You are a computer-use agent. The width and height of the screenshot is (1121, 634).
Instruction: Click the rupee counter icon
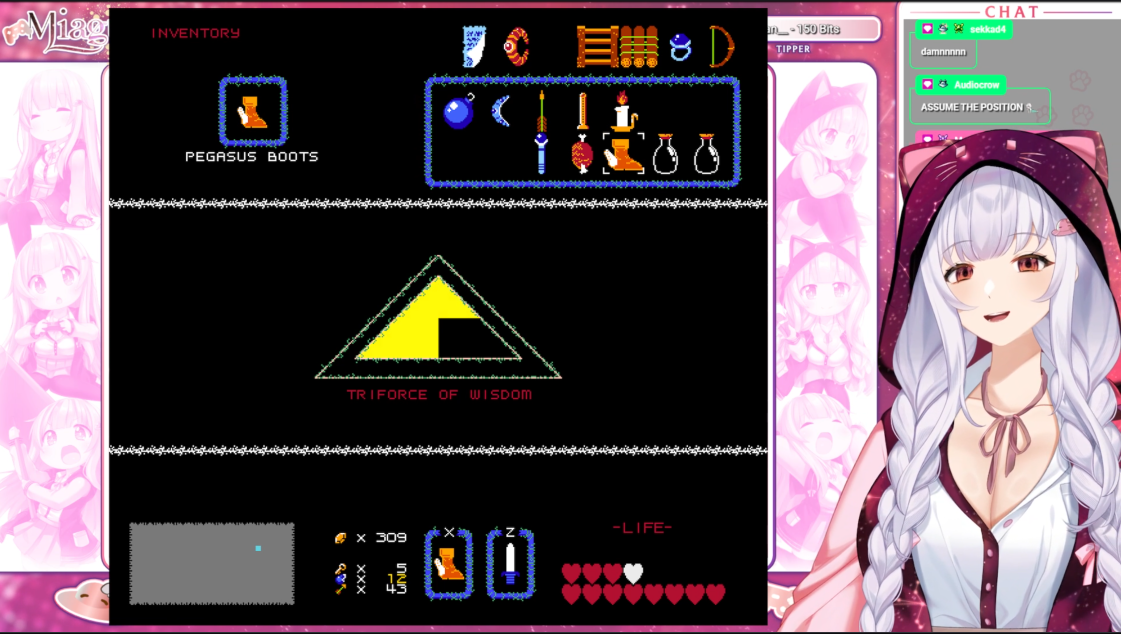[x=341, y=538]
